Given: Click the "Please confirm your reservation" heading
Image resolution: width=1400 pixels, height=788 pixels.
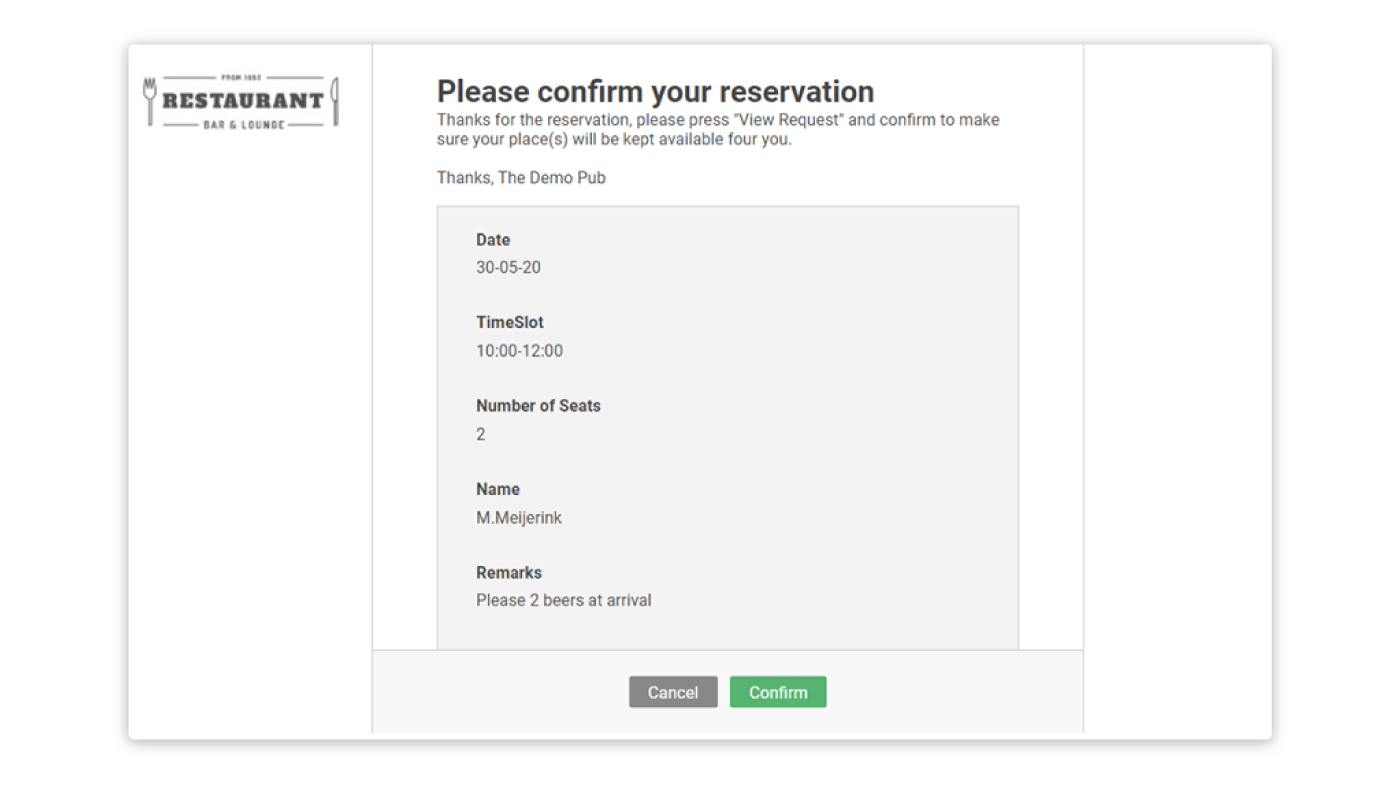Looking at the screenshot, I should pos(656,92).
